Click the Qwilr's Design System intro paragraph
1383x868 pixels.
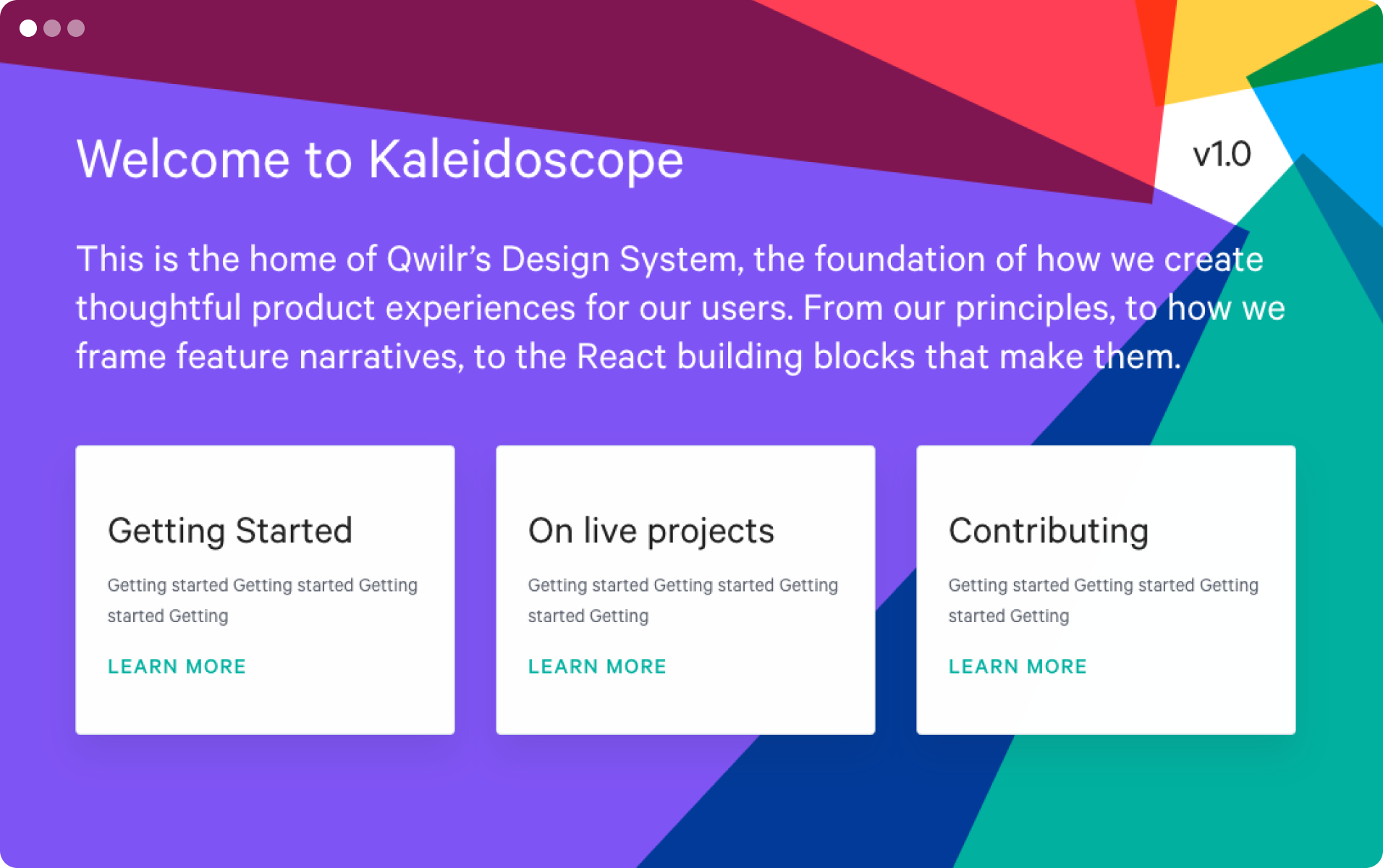pos(680,307)
